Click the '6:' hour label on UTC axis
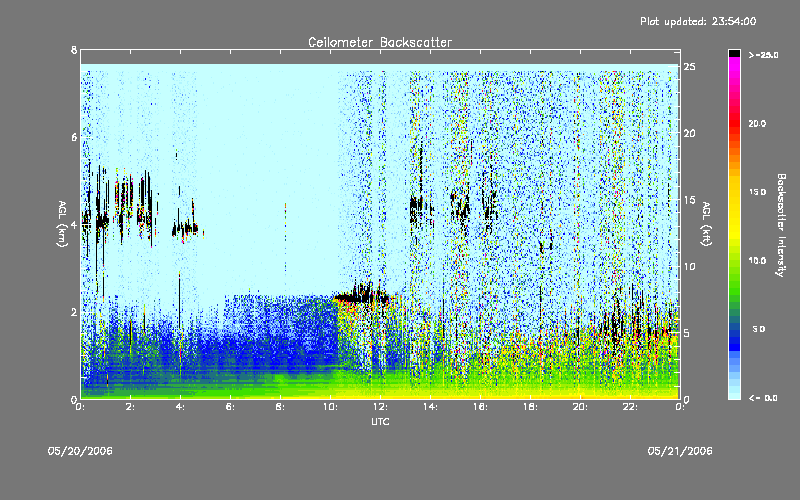 pyautogui.click(x=231, y=407)
